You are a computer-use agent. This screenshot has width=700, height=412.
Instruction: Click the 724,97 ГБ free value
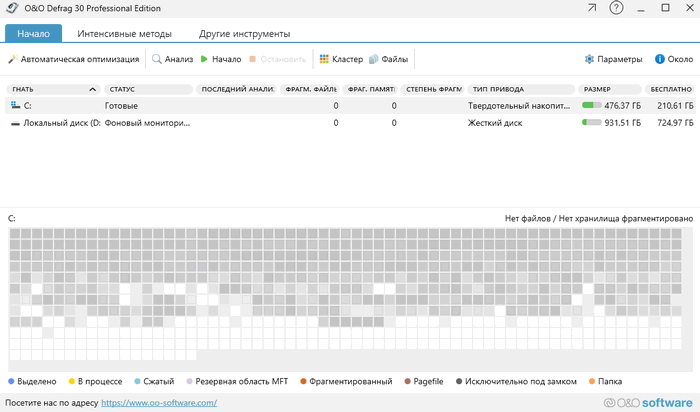(x=675, y=123)
